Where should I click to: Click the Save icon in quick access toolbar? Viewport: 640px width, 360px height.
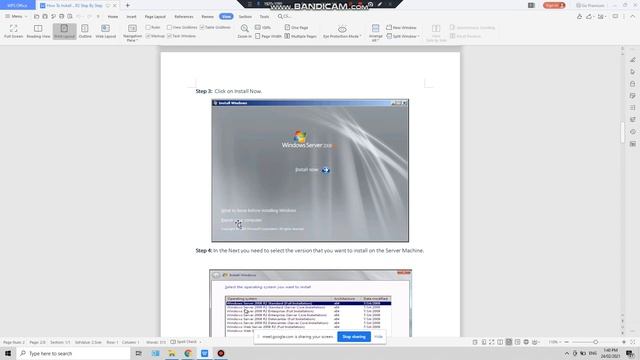pos(45,16)
